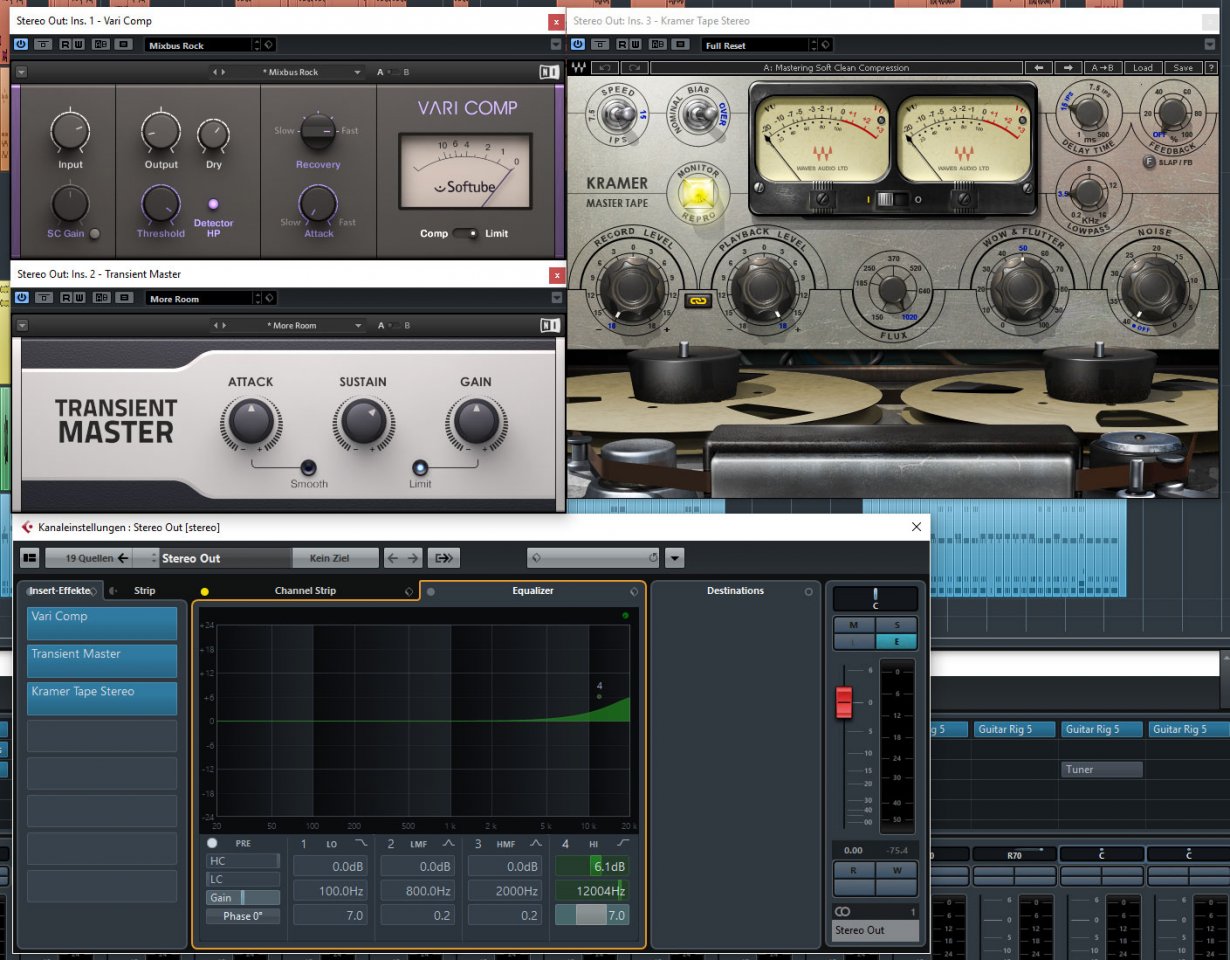Screen dimensions: 1230x960
Task: Click band 4 HI shelf filter type icon
Action: [624, 844]
